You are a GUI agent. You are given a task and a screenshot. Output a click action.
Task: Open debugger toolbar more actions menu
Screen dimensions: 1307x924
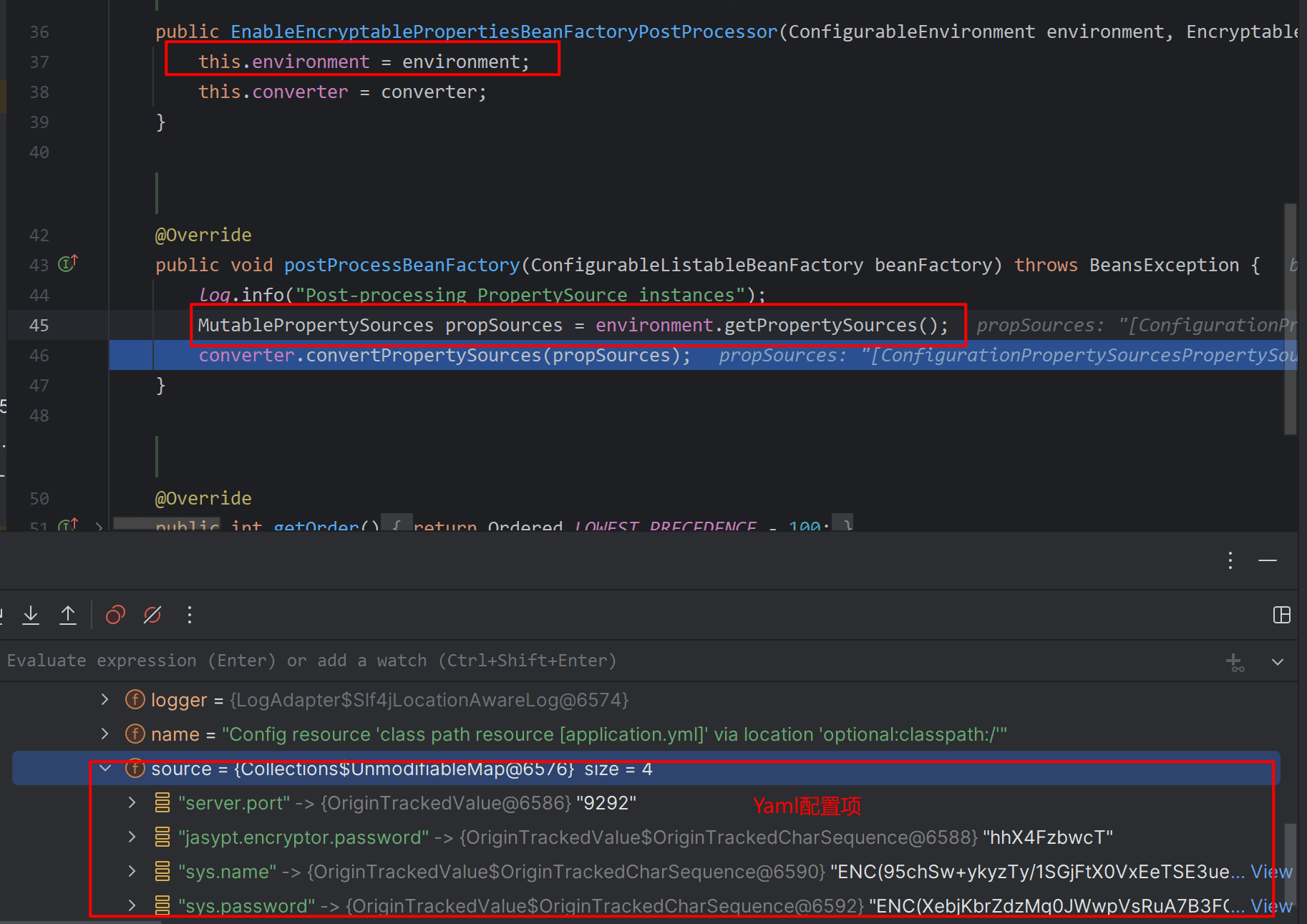[x=190, y=615]
